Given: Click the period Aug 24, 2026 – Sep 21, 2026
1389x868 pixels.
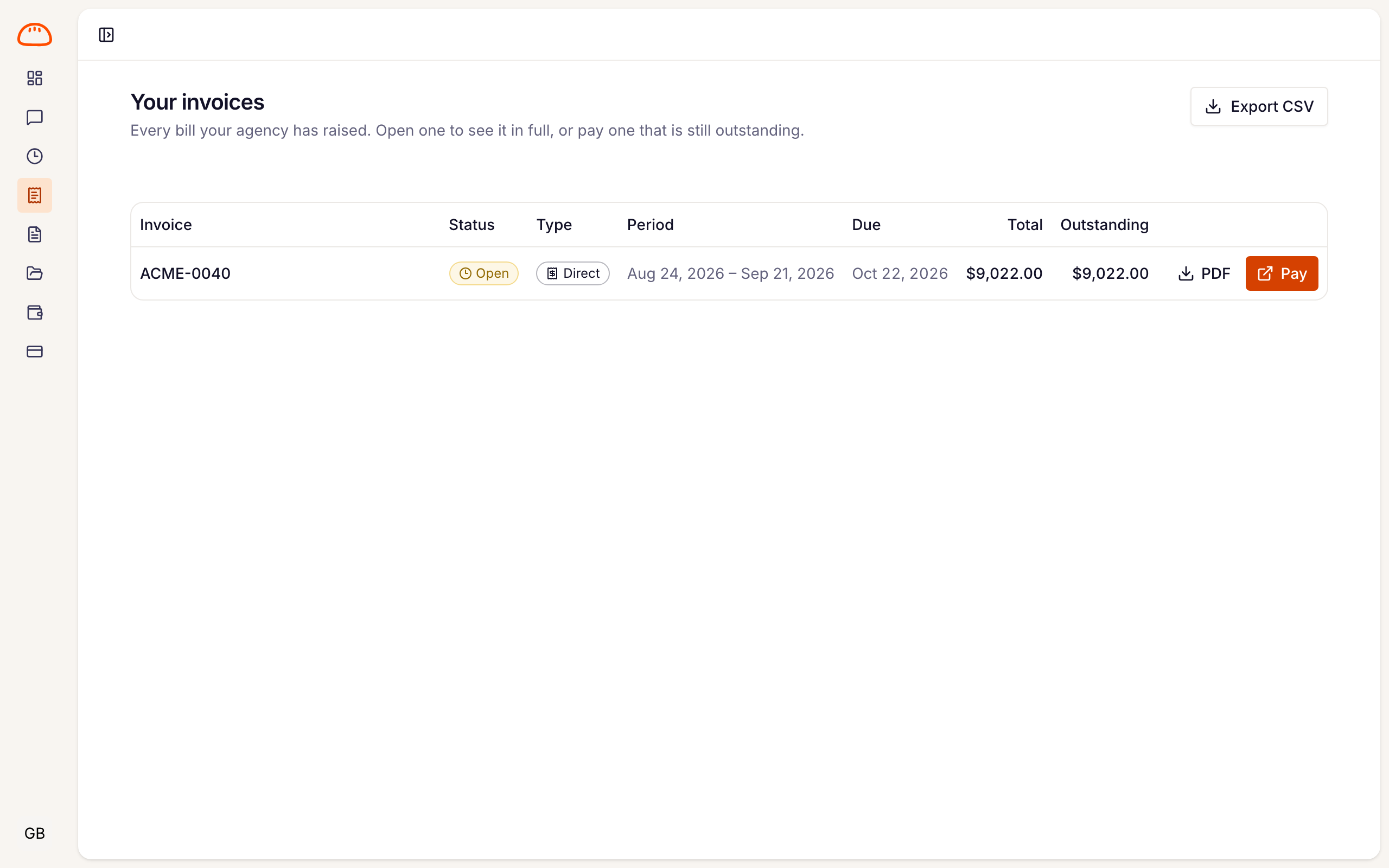Looking at the screenshot, I should click(730, 273).
